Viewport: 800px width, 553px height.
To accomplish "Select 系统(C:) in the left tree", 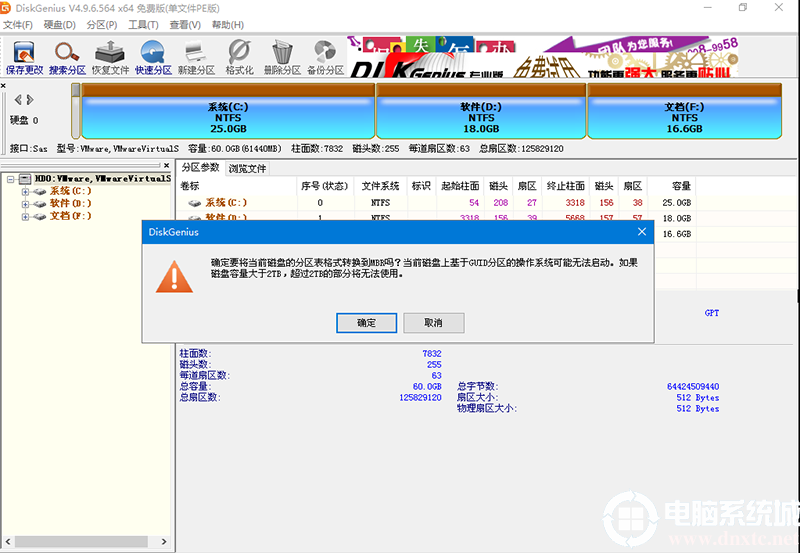I will coord(70,191).
